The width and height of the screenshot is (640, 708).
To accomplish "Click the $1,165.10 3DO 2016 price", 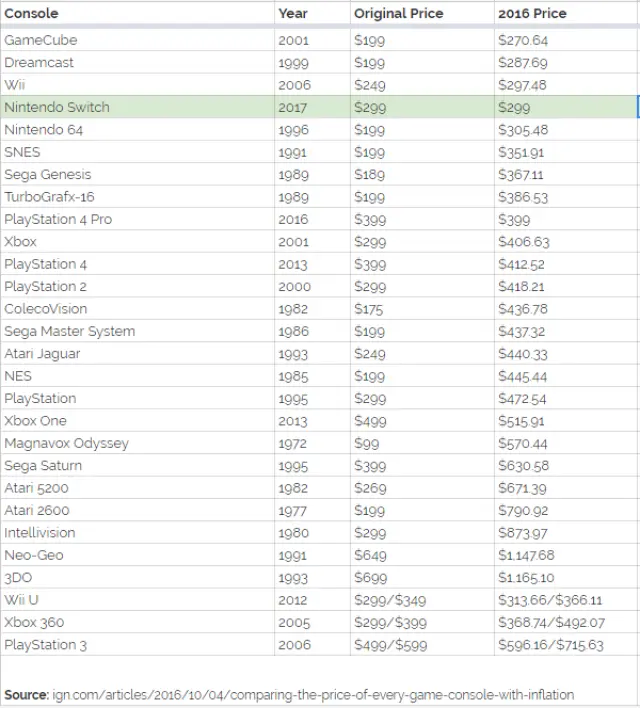I will click(526, 578).
